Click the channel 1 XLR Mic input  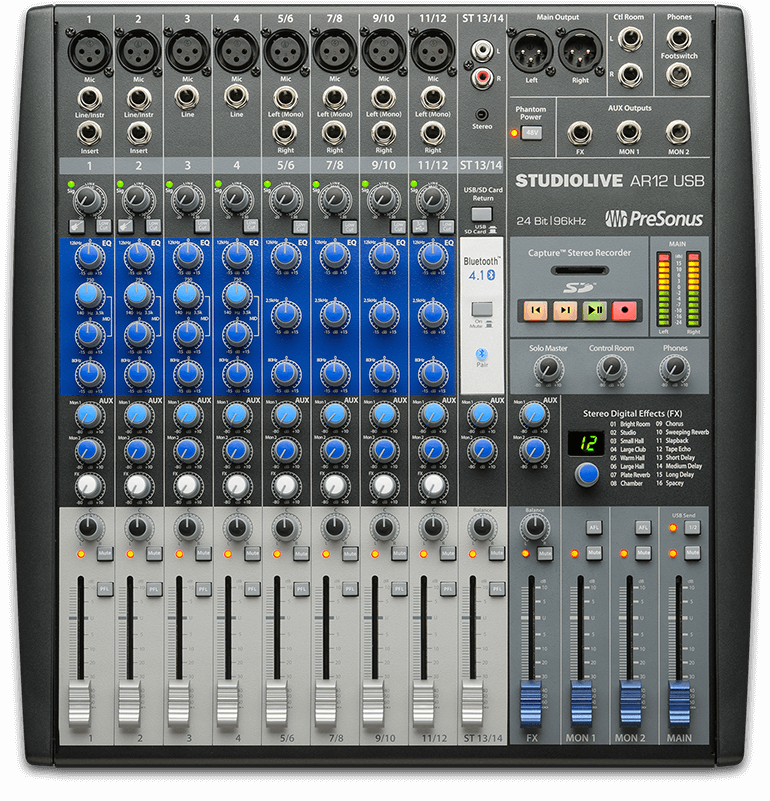click(90, 51)
